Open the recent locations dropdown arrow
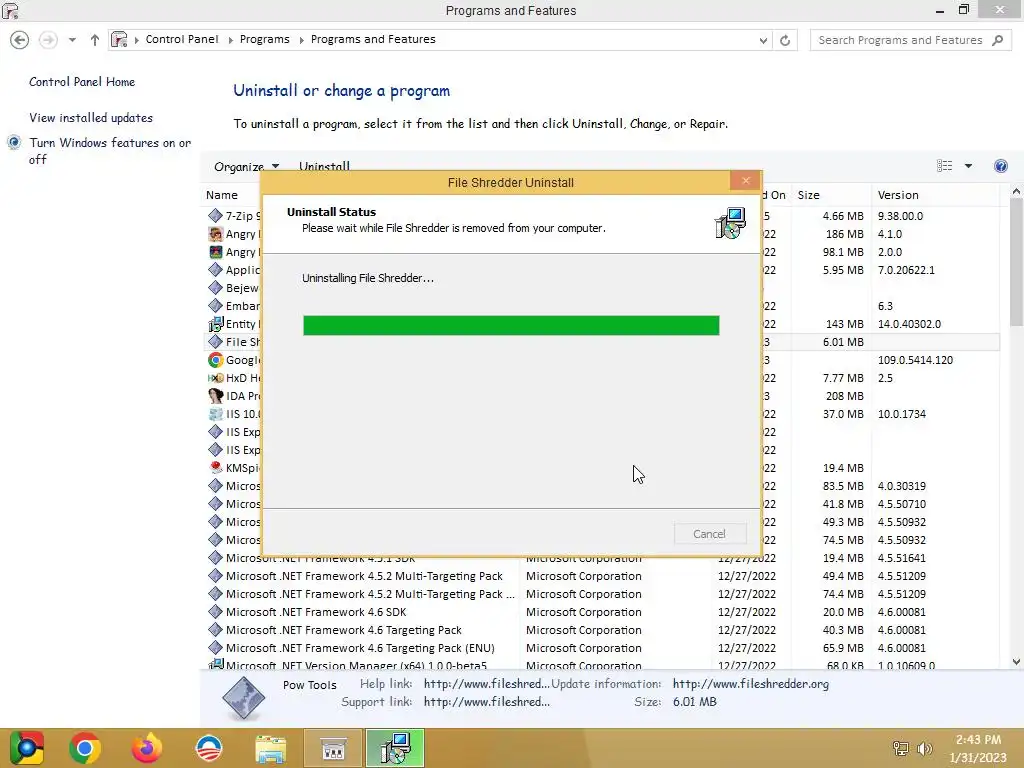Viewport: 1024px width, 768px height. [72, 40]
